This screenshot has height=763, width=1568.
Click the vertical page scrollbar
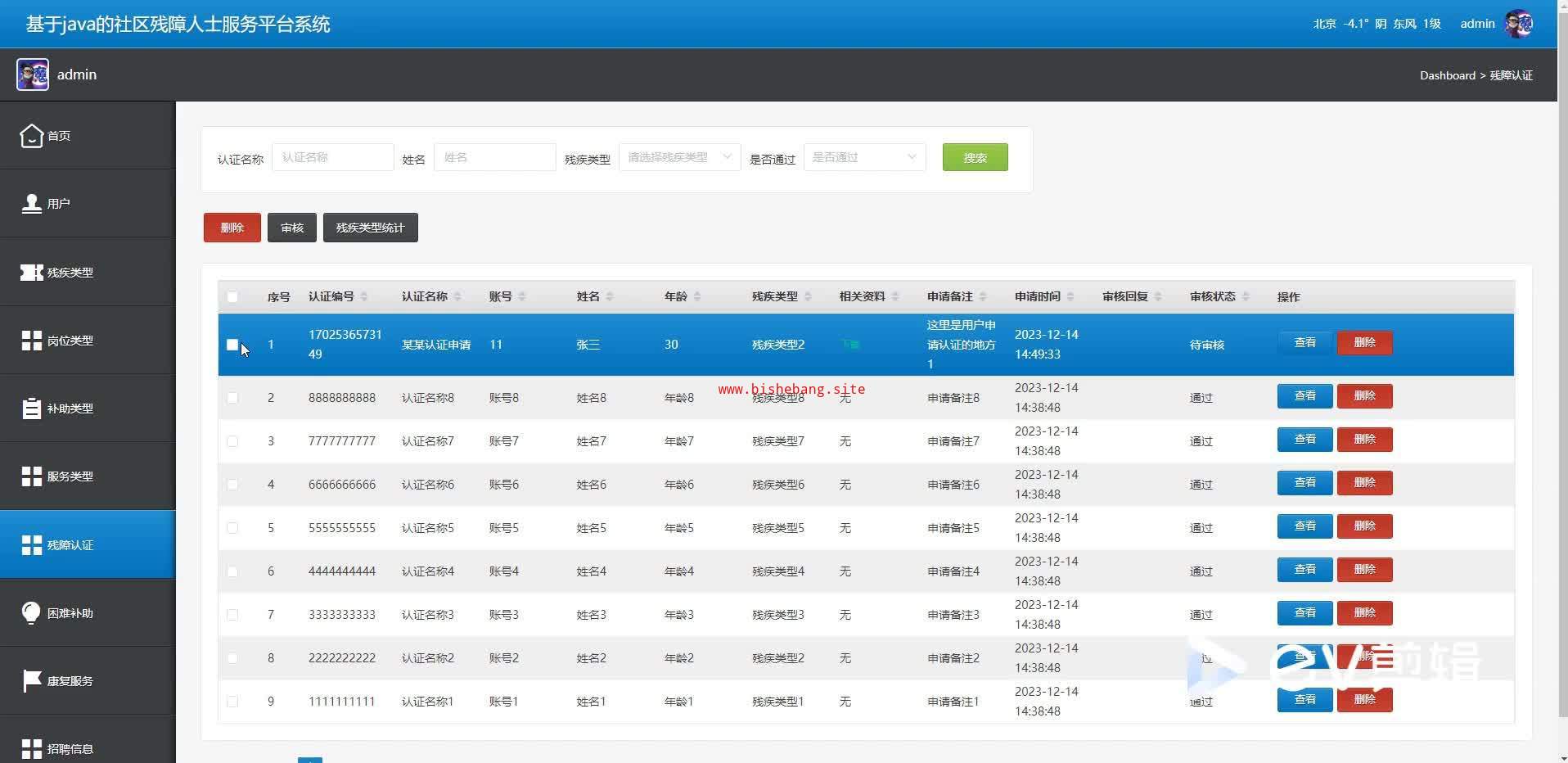click(x=1562, y=327)
